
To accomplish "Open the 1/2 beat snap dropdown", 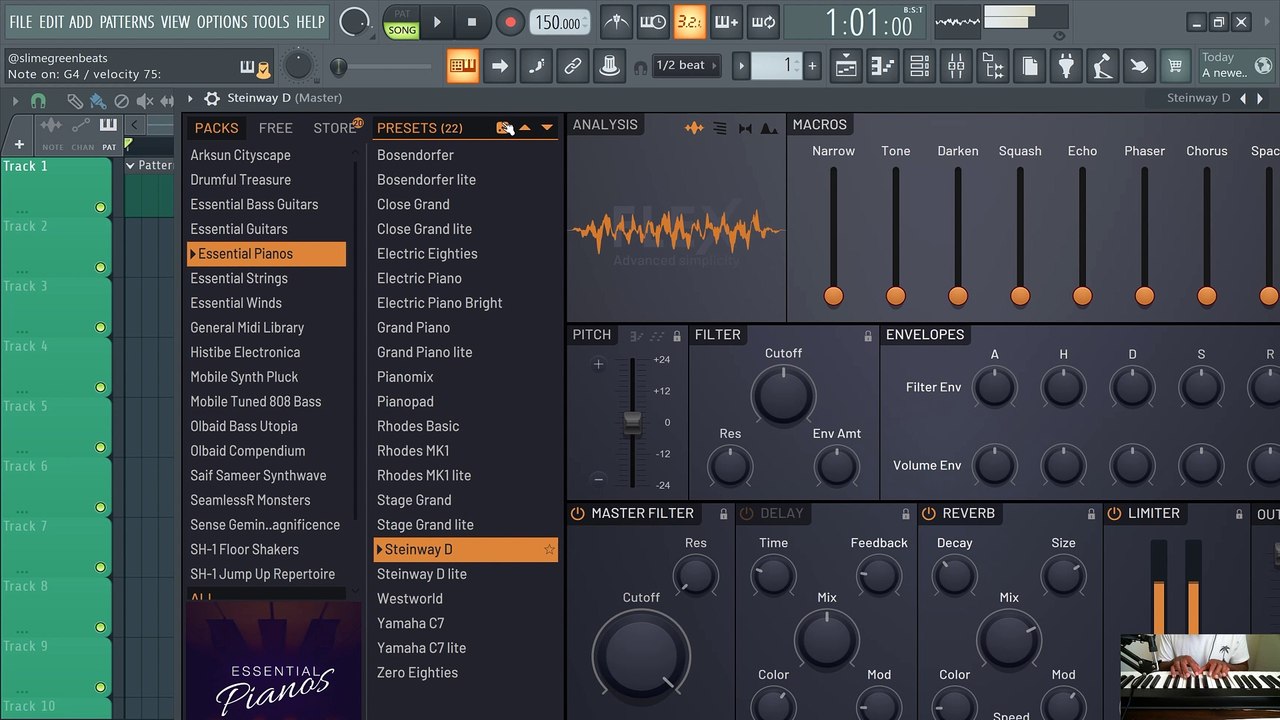I will [x=686, y=66].
